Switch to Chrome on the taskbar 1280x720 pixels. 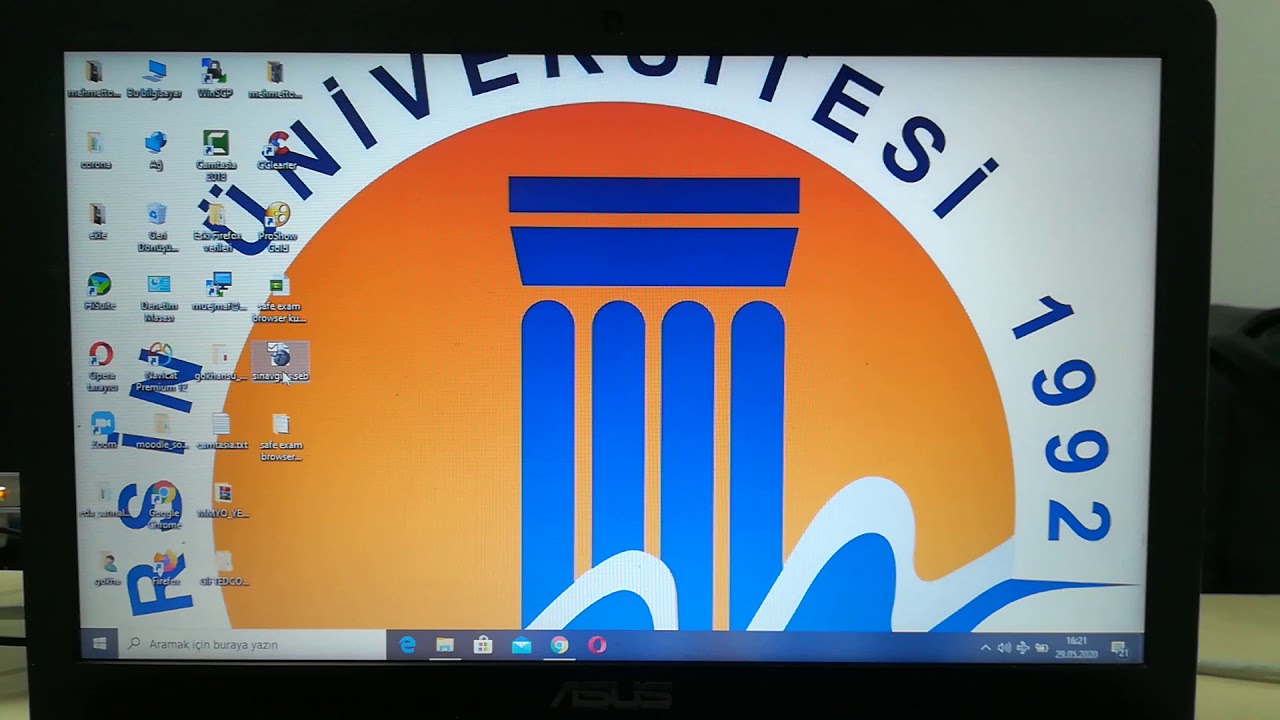(x=559, y=645)
